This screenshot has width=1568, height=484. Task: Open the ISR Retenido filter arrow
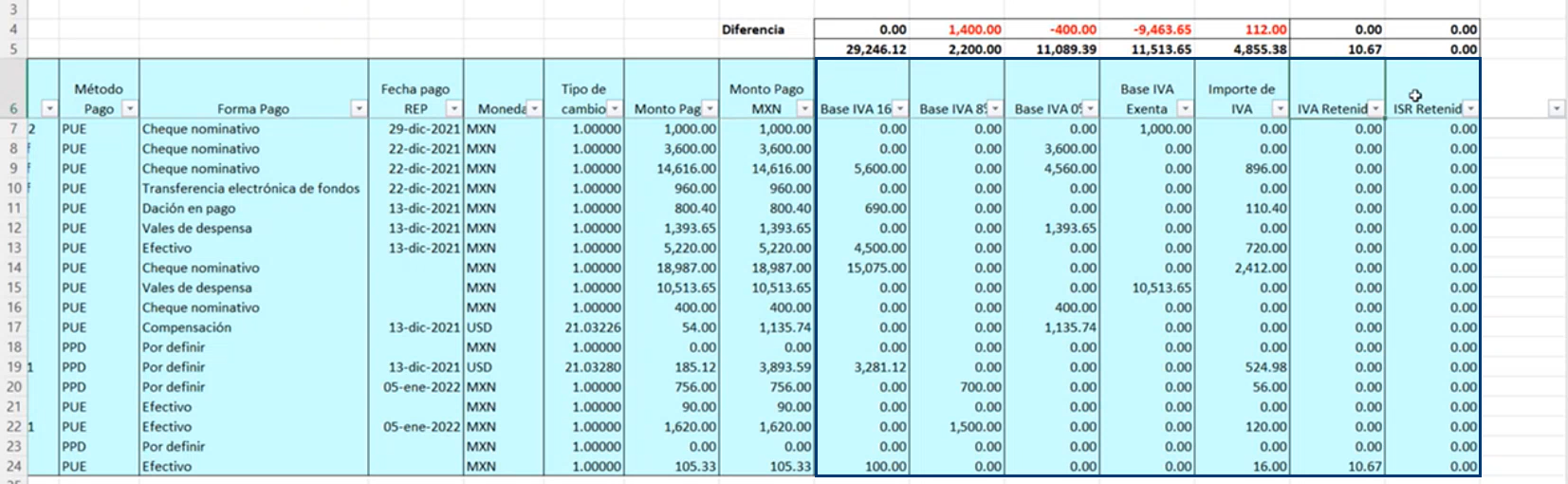pos(1470,109)
